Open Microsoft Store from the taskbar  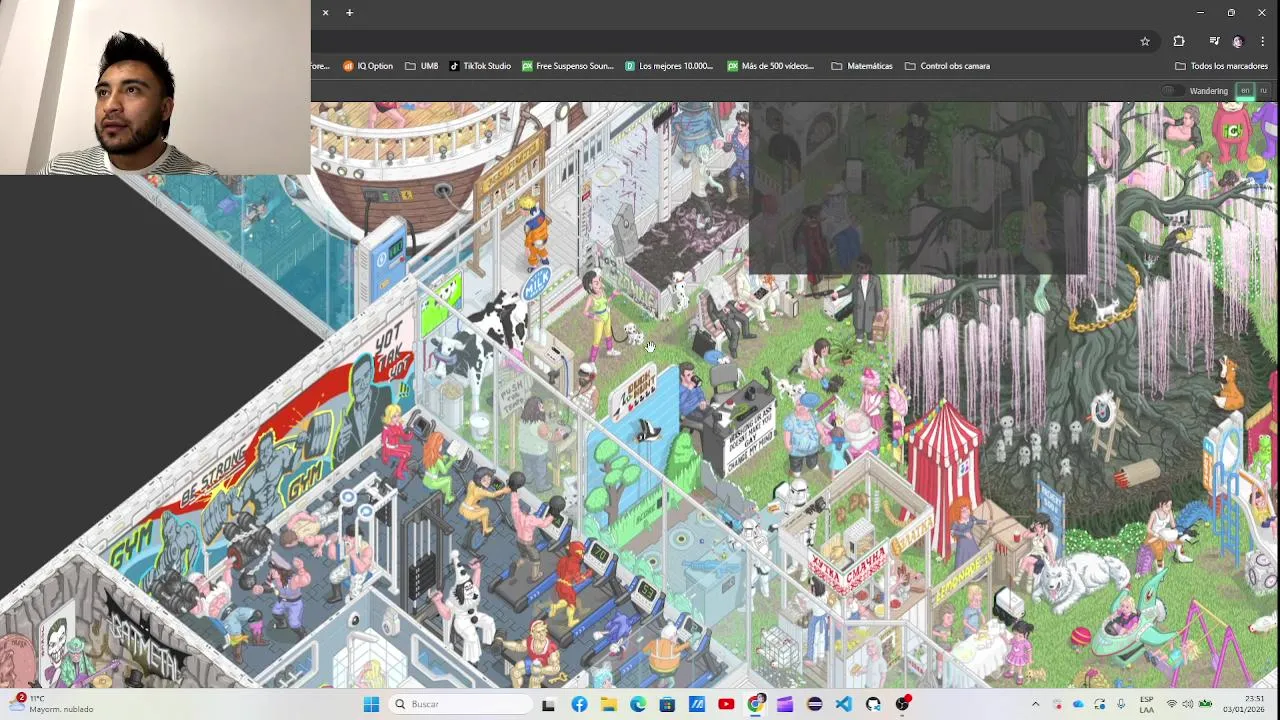[x=667, y=704]
